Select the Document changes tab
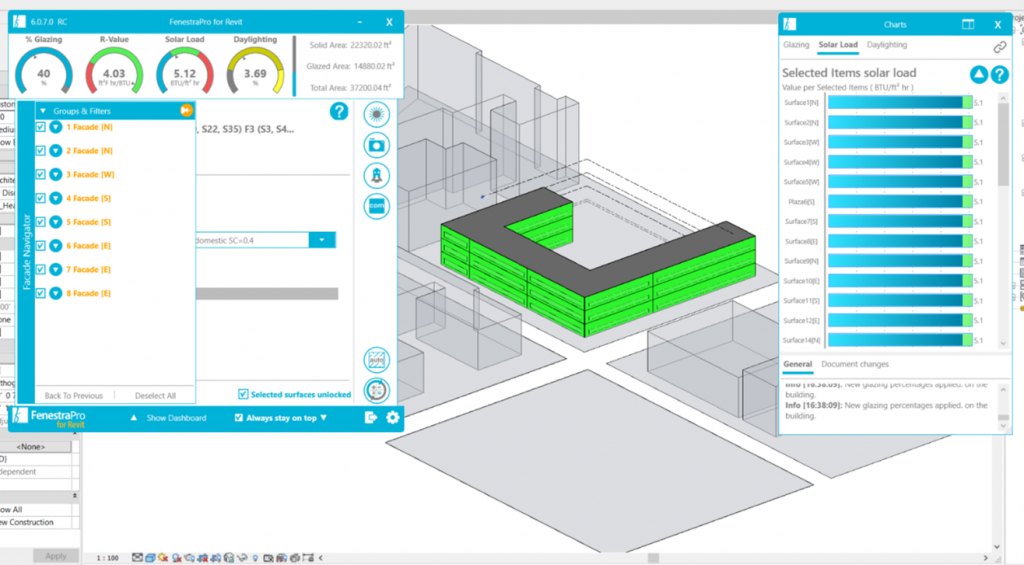The height and width of the screenshot is (565, 1024). click(855, 364)
